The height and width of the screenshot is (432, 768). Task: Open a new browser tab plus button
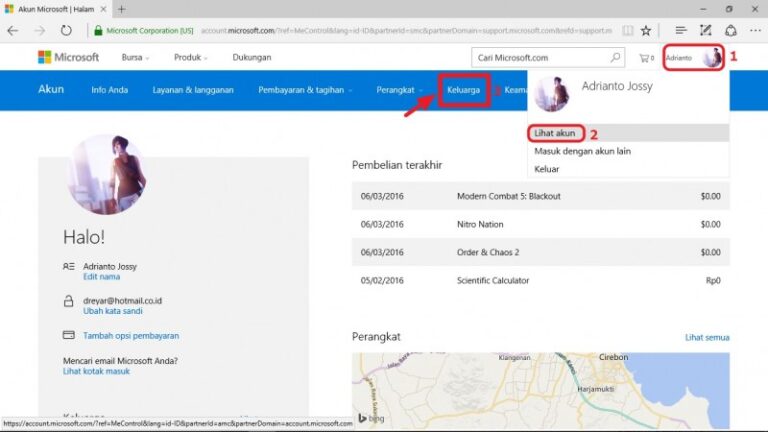coord(121,9)
